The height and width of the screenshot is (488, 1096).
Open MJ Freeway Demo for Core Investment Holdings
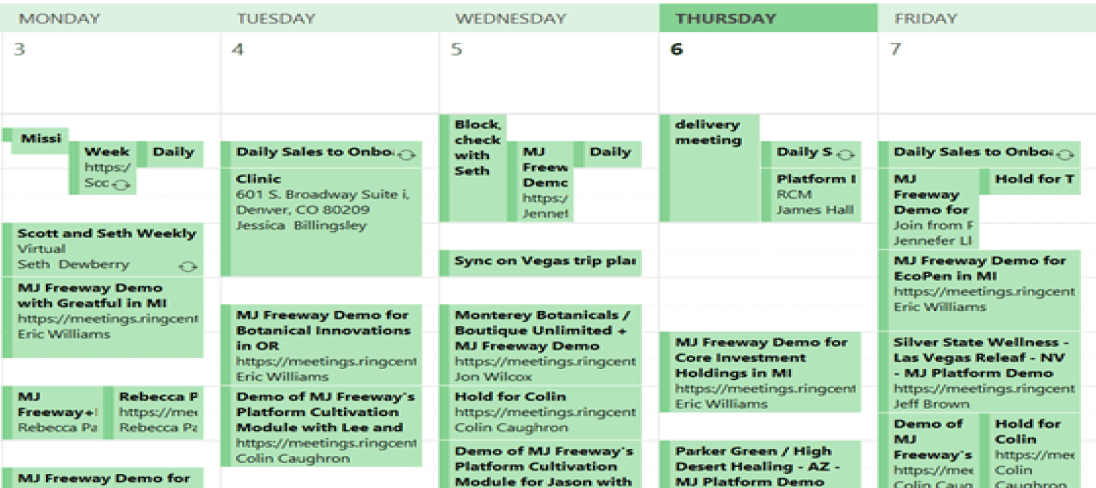point(760,372)
